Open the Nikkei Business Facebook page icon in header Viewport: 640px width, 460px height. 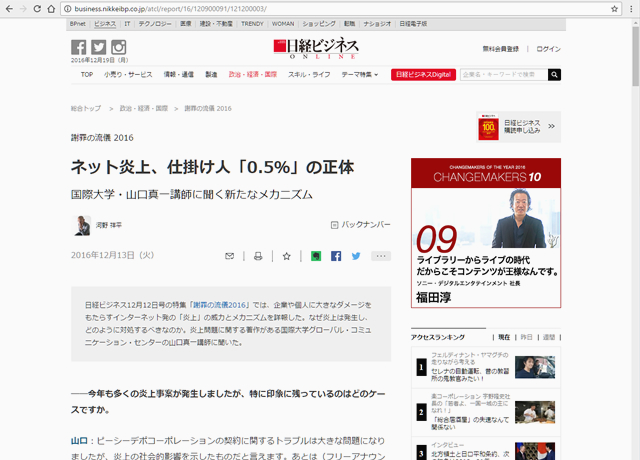(78, 47)
